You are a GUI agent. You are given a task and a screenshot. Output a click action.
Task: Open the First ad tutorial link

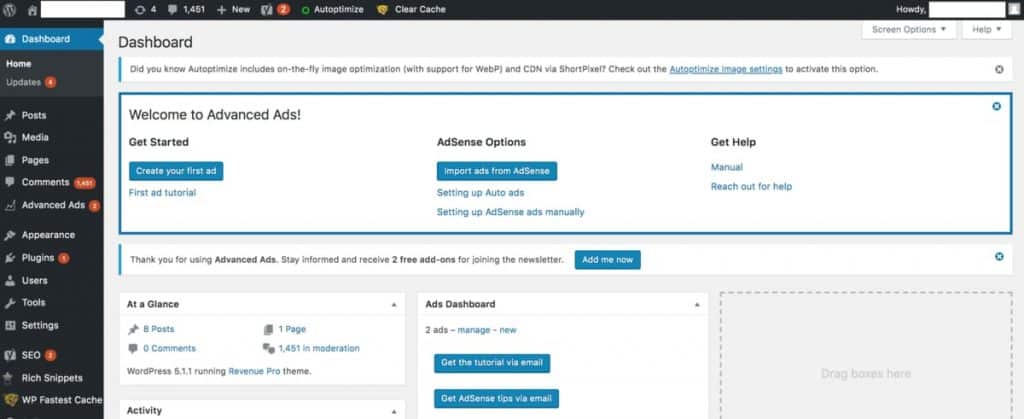pos(163,193)
